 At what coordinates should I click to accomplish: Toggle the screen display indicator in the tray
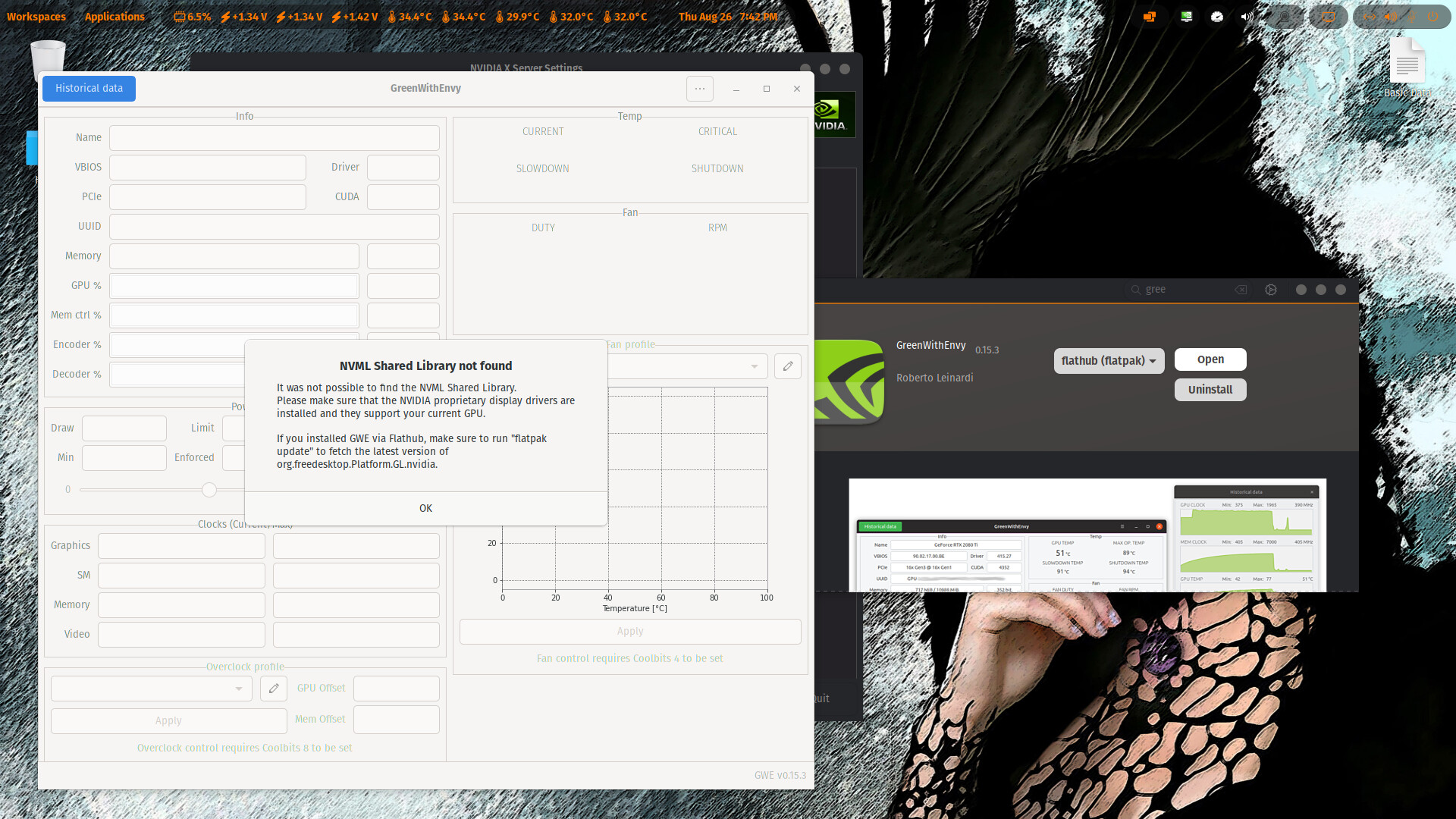(x=1329, y=17)
